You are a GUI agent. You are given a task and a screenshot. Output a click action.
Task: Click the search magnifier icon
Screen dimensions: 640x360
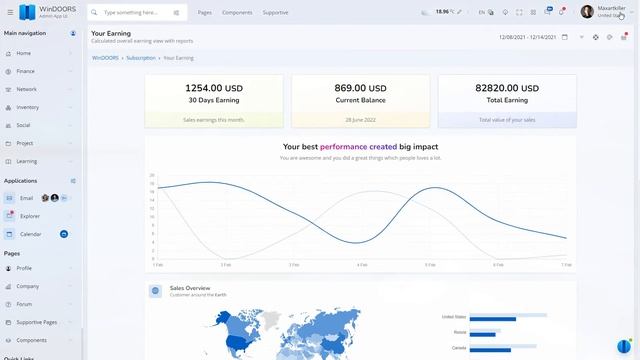(94, 13)
